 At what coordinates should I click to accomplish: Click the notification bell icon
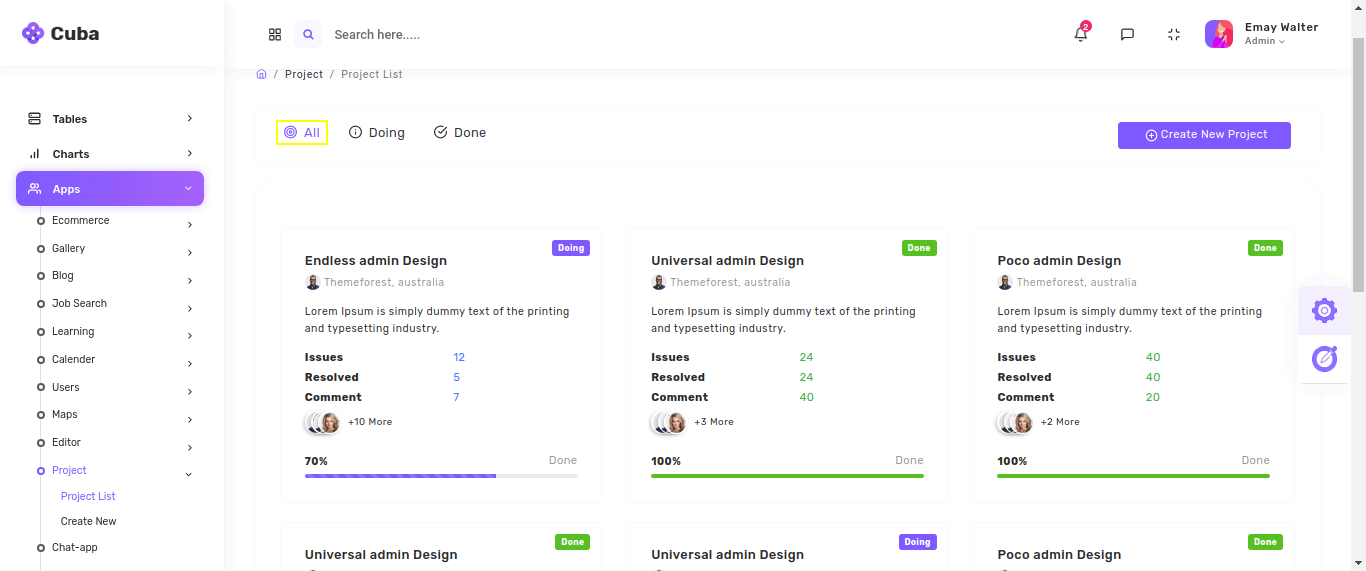click(1080, 34)
